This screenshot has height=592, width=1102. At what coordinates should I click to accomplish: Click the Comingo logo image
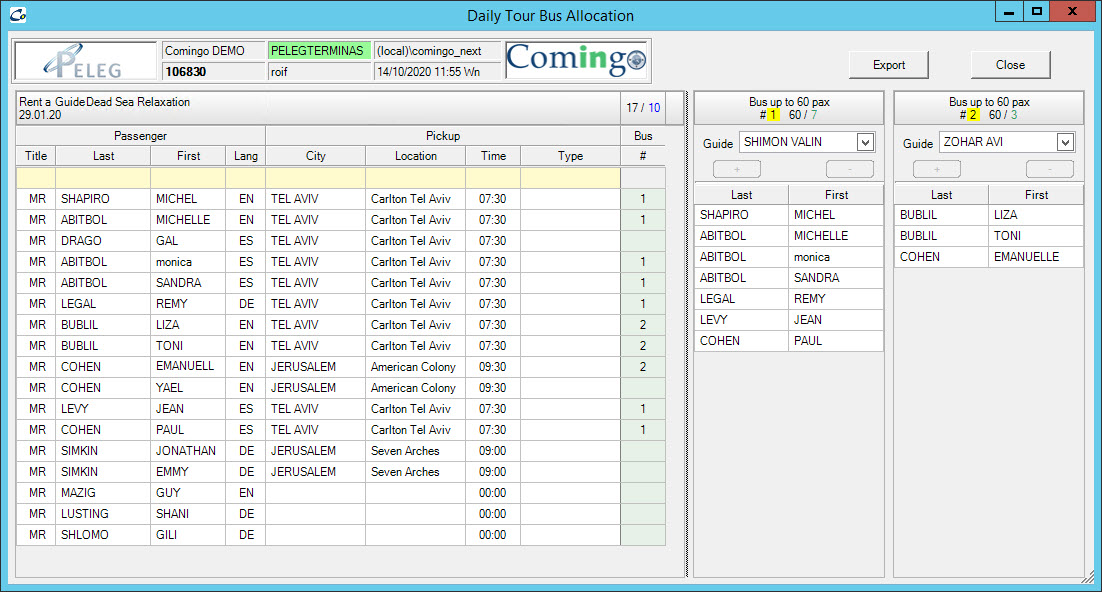point(576,61)
